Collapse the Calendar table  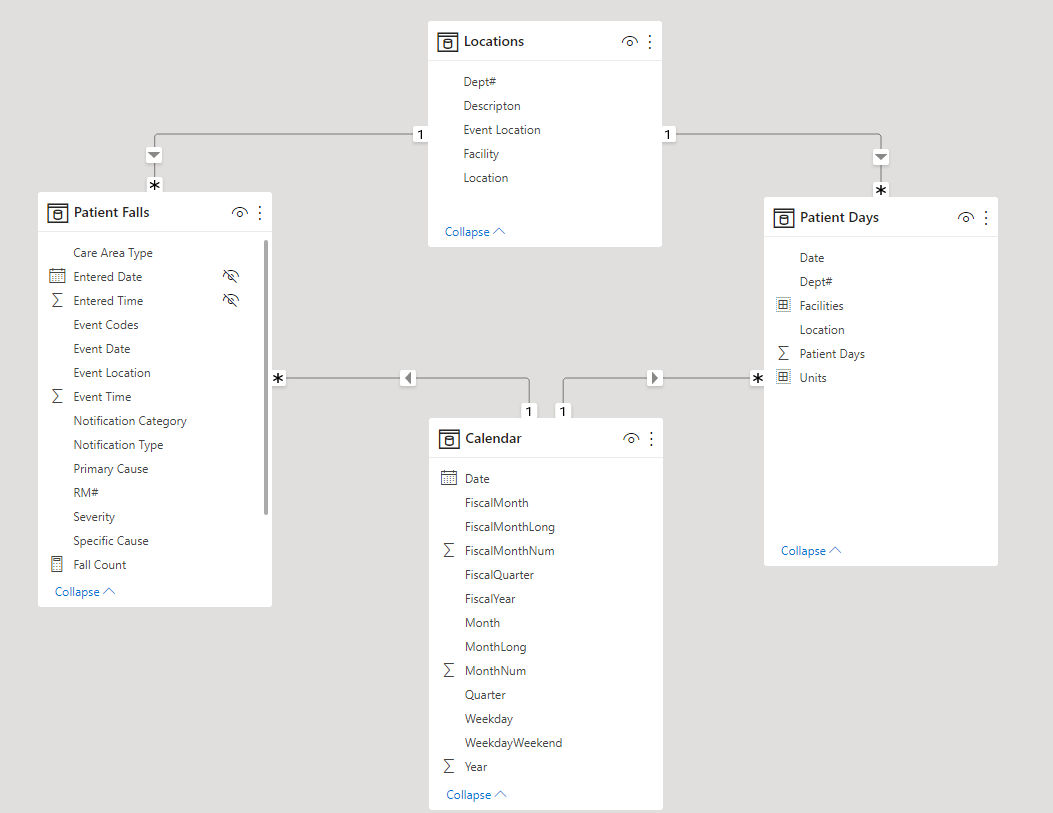point(476,794)
